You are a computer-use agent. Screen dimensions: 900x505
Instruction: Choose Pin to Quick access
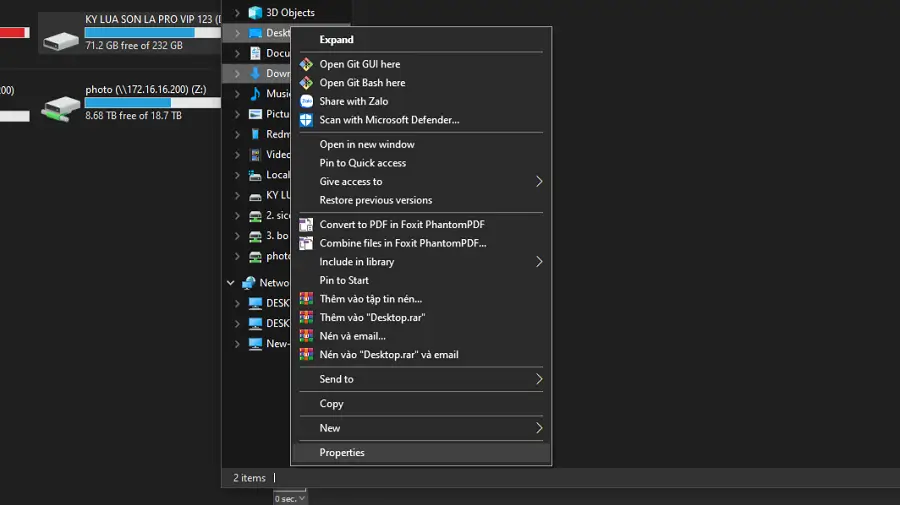[x=362, y=163]
